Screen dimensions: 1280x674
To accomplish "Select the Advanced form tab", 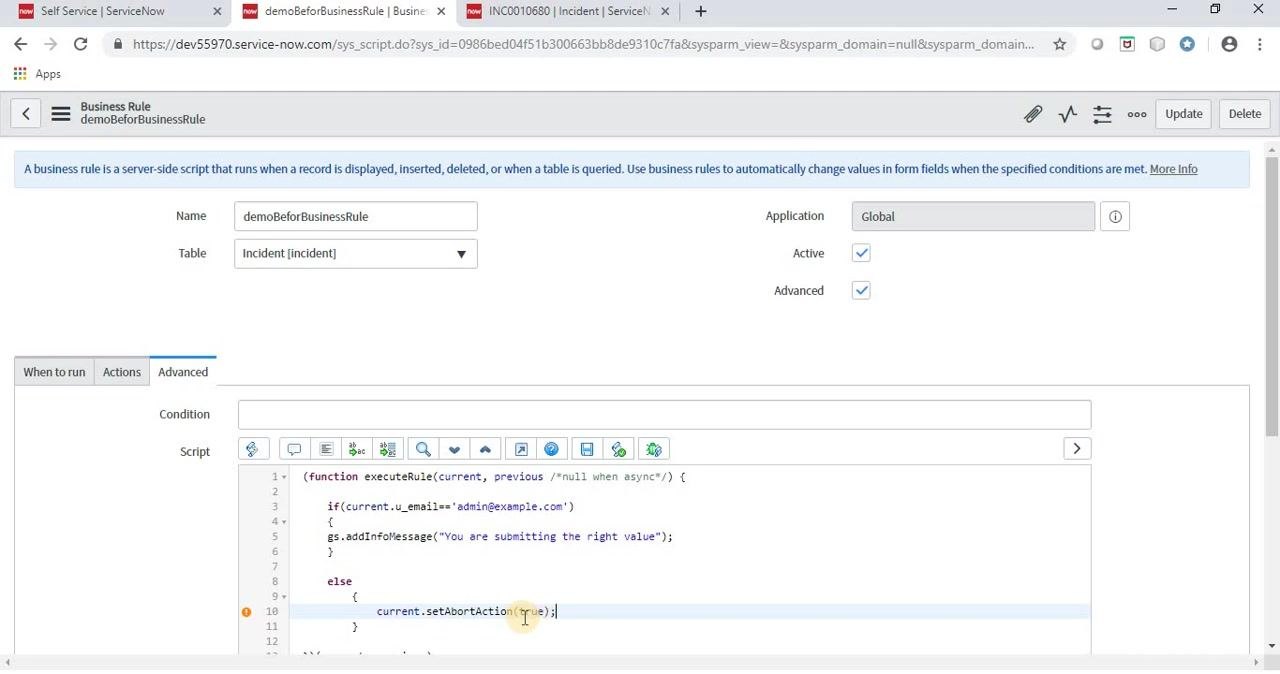I will (x=183, y=372).
